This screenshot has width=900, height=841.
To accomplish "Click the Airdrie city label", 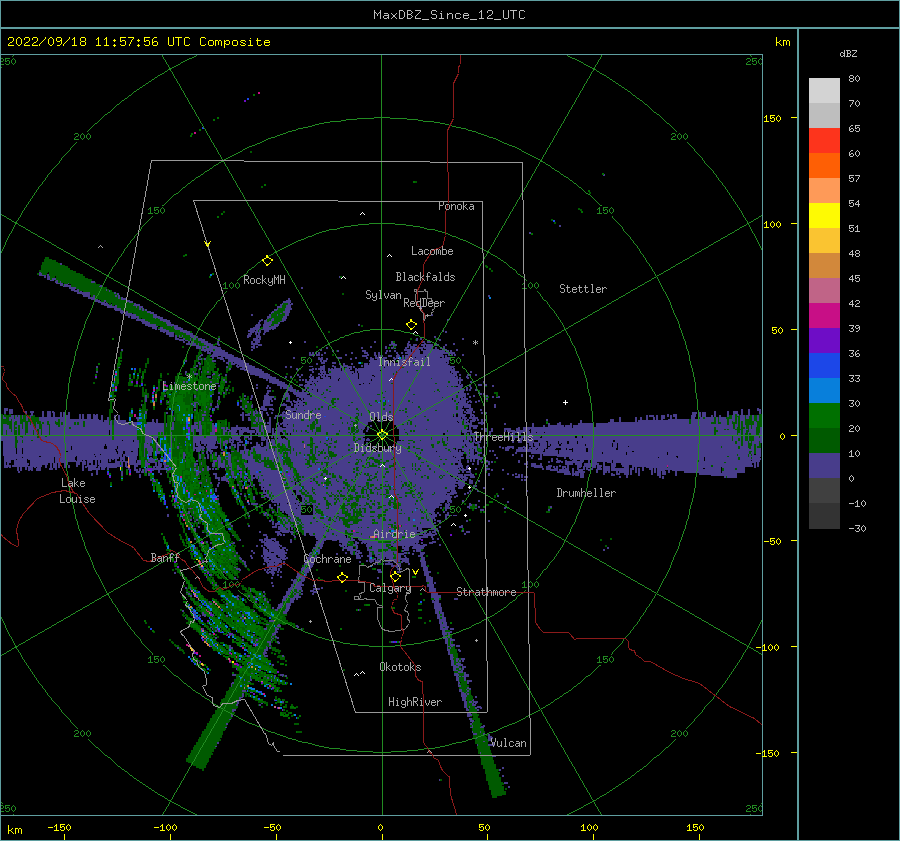I will tap(394, 534).
